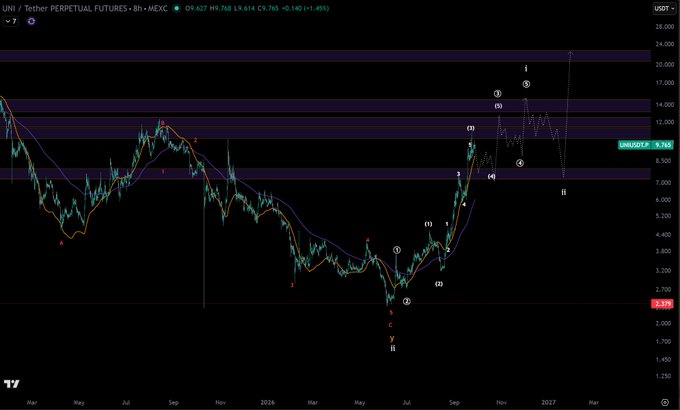Open chart settings gear icon
The image size is (680, 410).
[x=664, y=402]
